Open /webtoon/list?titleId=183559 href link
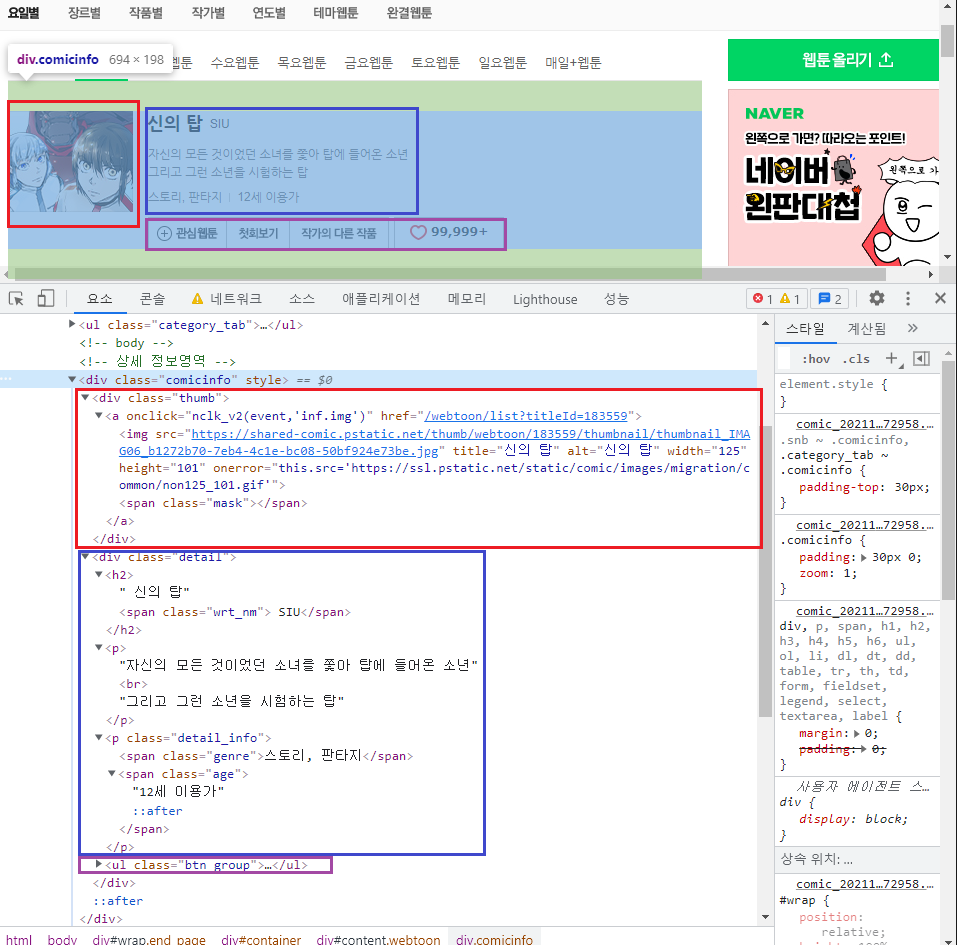 (525, 416)
